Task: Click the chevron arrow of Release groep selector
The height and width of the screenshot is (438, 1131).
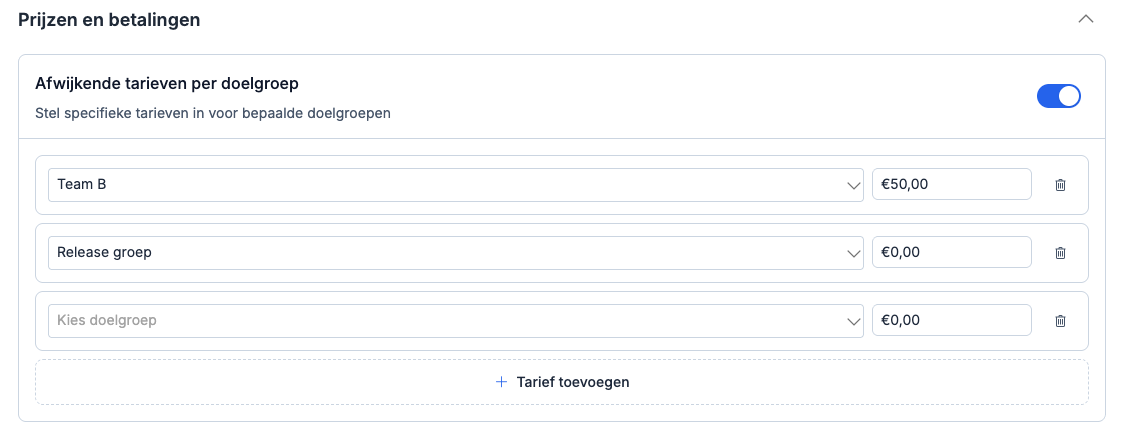Action: [x=853, y=253]
